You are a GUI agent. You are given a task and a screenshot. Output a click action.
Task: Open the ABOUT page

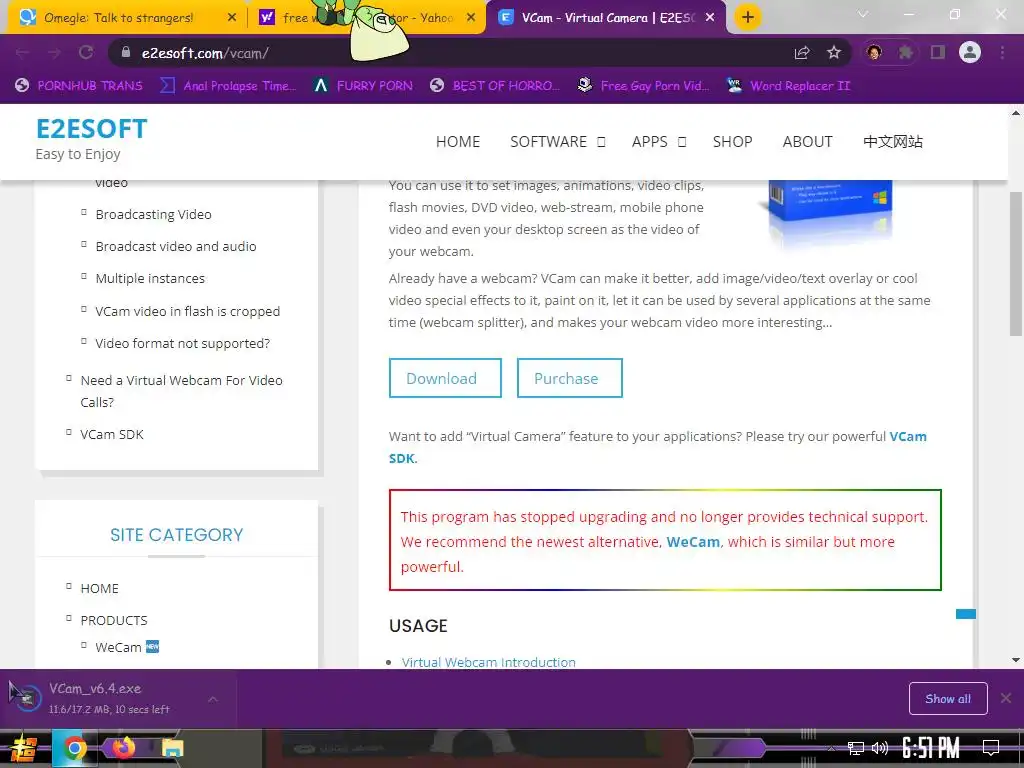[807, 142]
